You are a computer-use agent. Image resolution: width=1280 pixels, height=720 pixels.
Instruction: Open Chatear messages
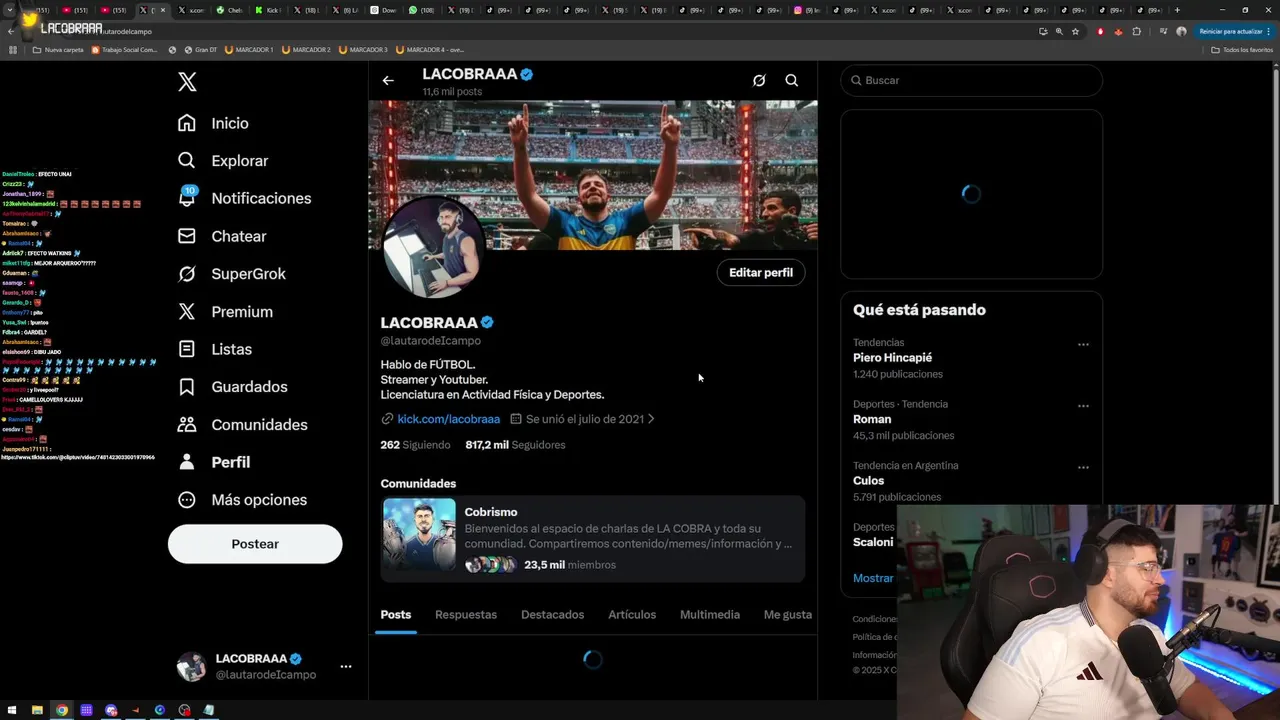click(222, 236)
